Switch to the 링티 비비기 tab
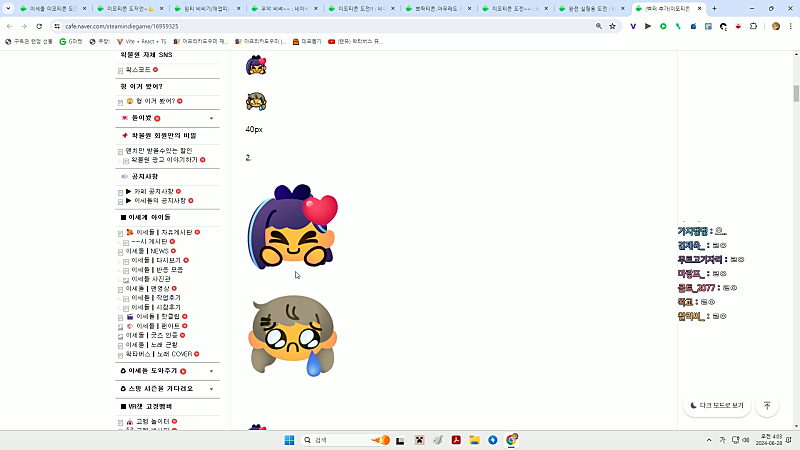The image size is (800, 450). (x=207, y=8)
